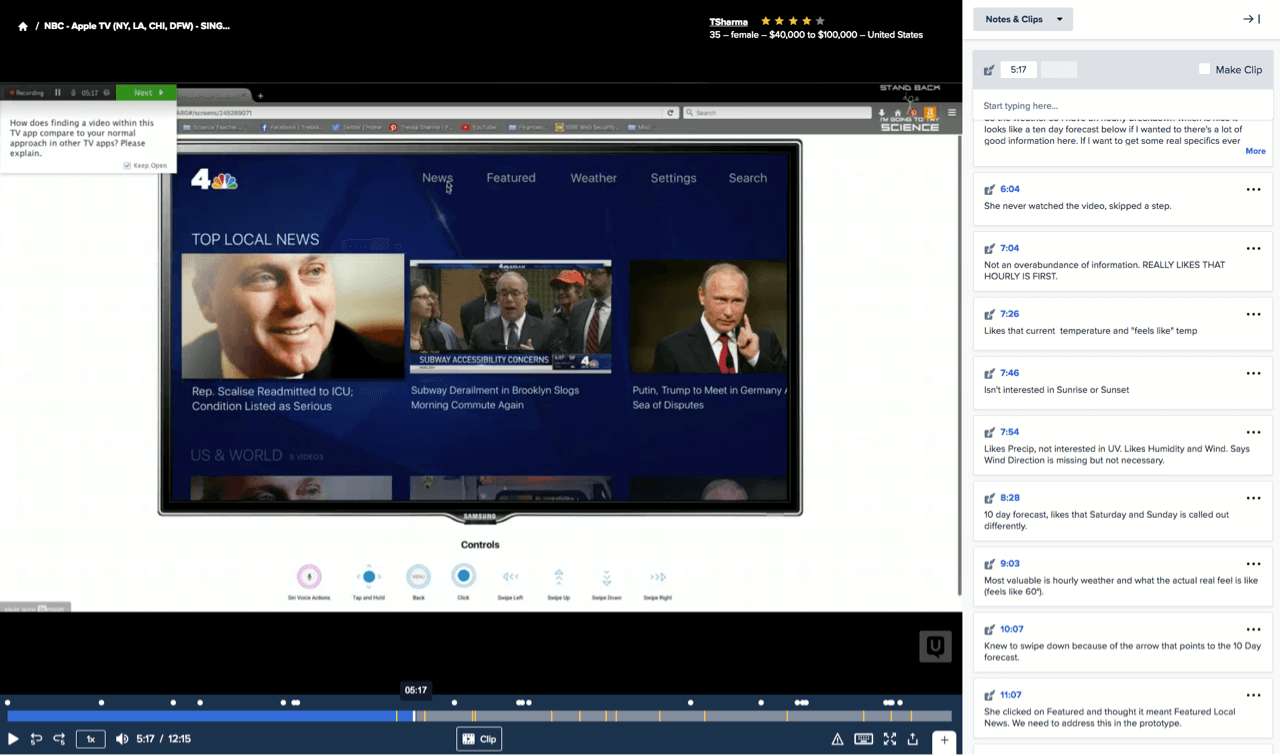The image size is (1280, 756).
Task: Jump to the 7:04 note timestamp
Action: [x=1010, y=248]
